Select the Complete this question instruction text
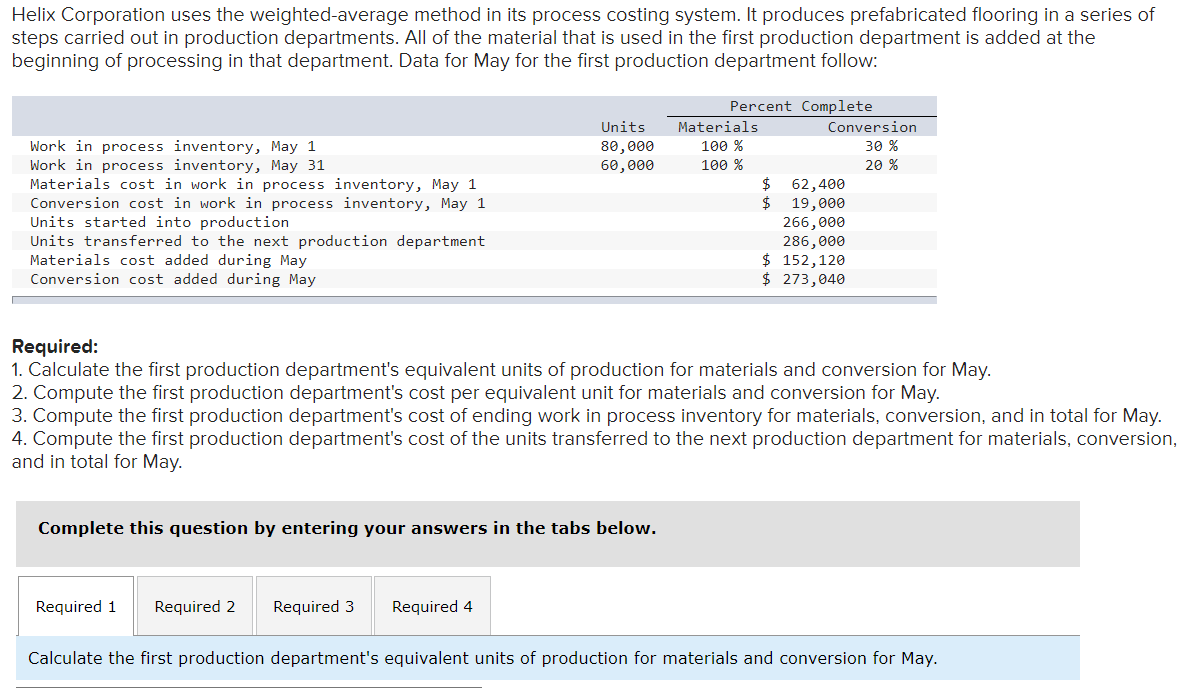The image size is (1194, 688). pyautogui.click(x=344, y=528)
